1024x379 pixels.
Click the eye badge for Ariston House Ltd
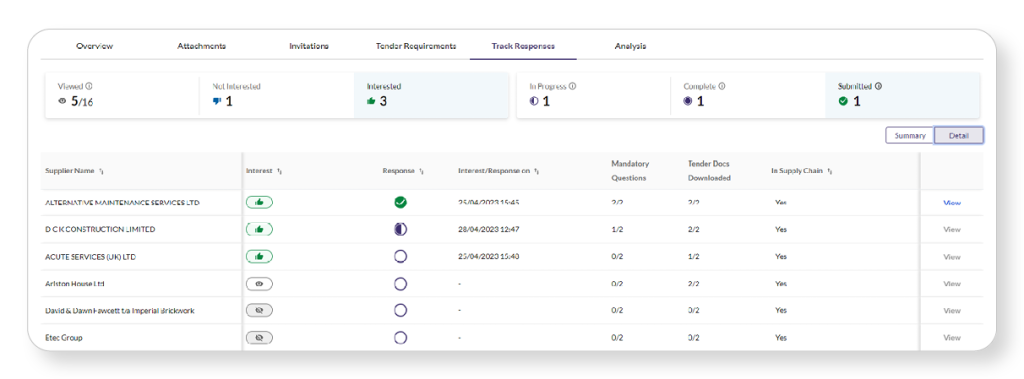click(x=259, y=284)
